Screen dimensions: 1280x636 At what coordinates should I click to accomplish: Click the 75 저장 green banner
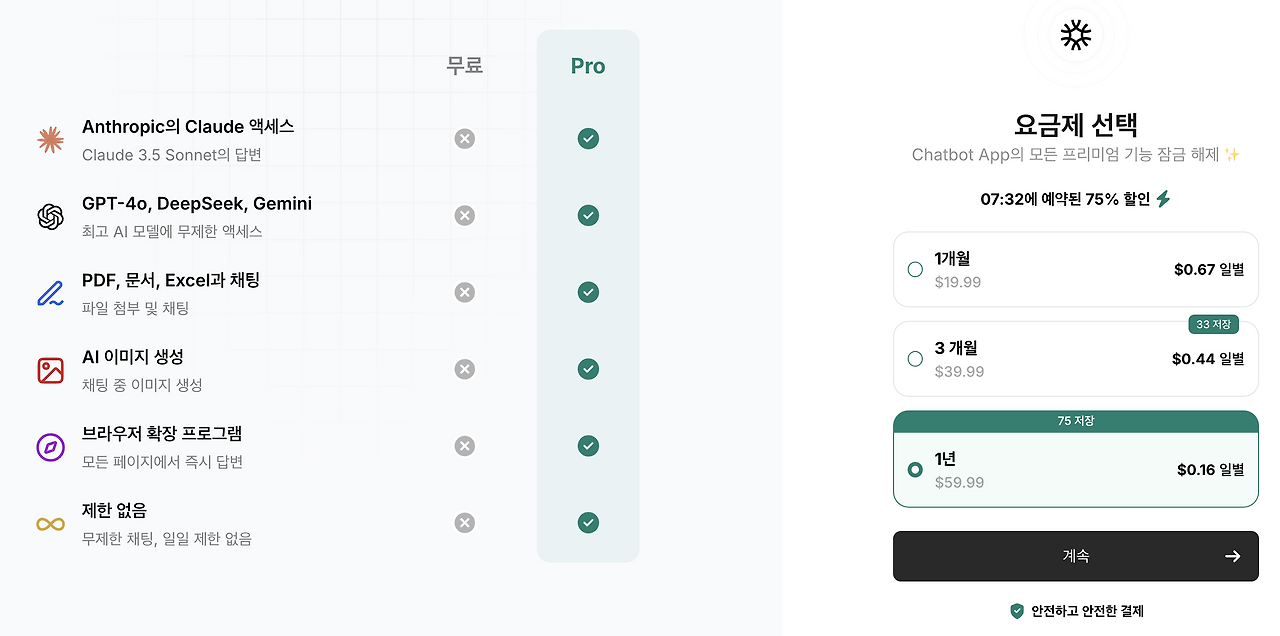click(x=1075, y=421)
